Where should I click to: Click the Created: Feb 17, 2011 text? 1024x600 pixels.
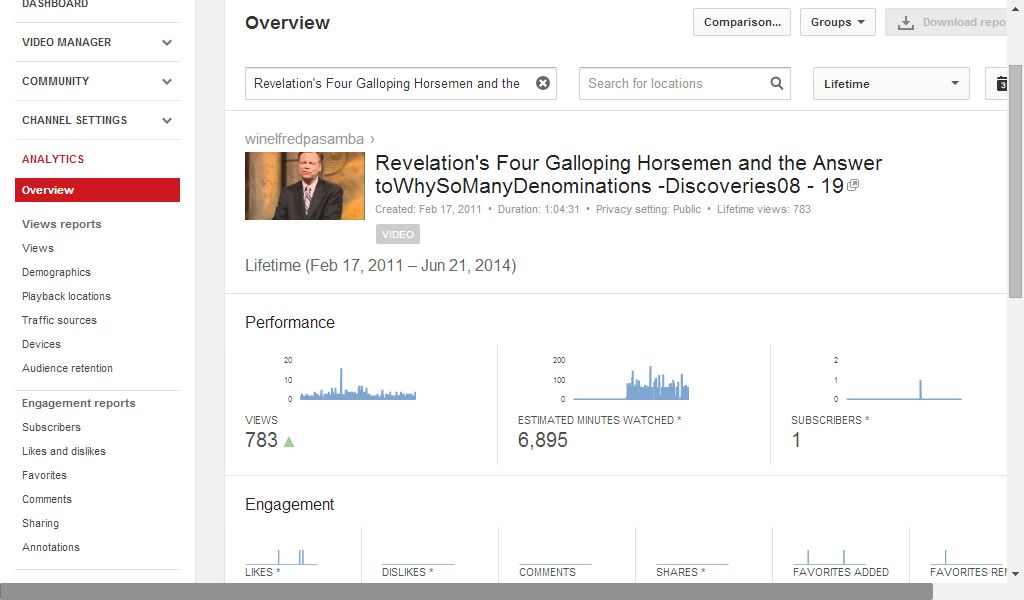[428, 210]
